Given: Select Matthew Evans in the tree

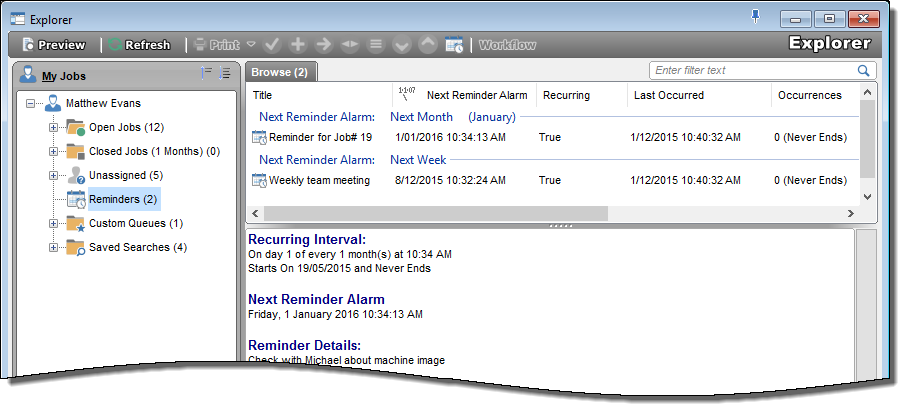Looking at the screenshot, I should click(103, 103).
